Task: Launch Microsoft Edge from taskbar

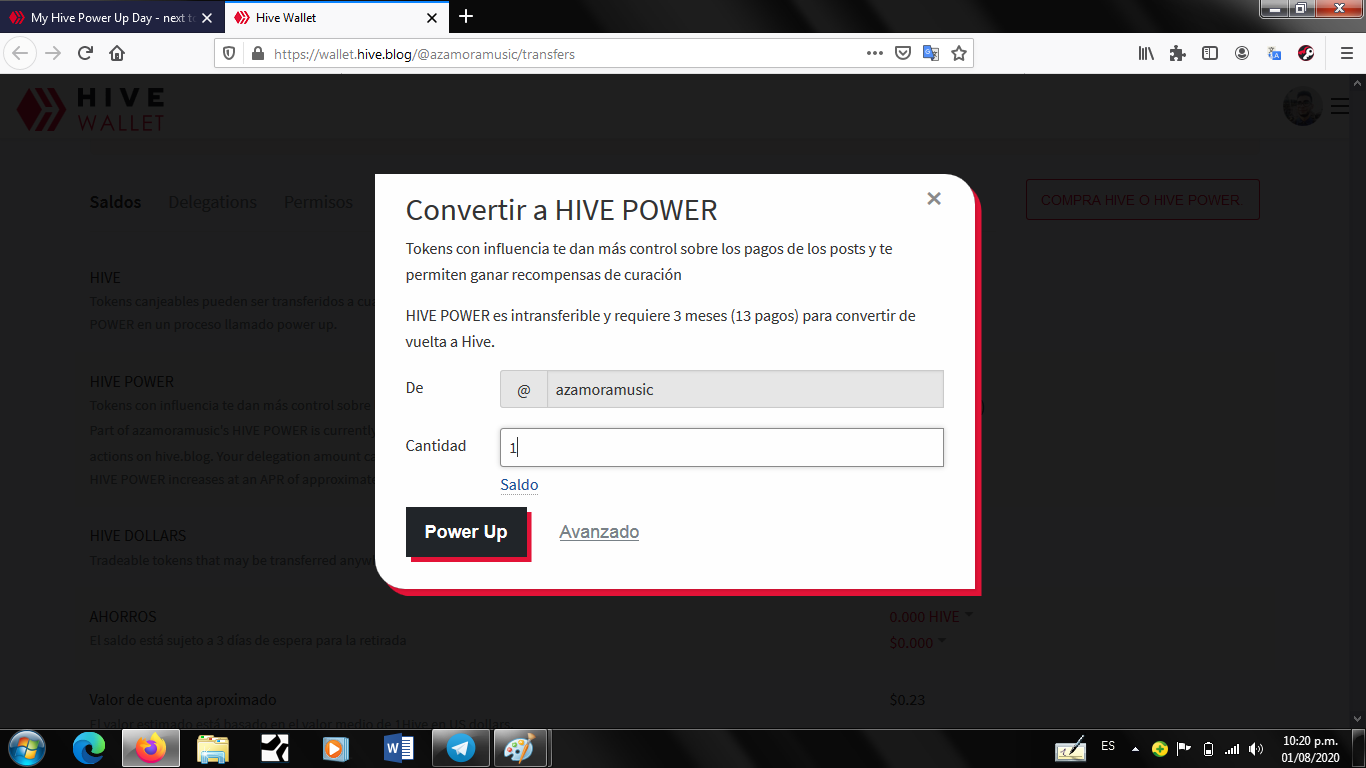Action: click(x=88, y=748)
